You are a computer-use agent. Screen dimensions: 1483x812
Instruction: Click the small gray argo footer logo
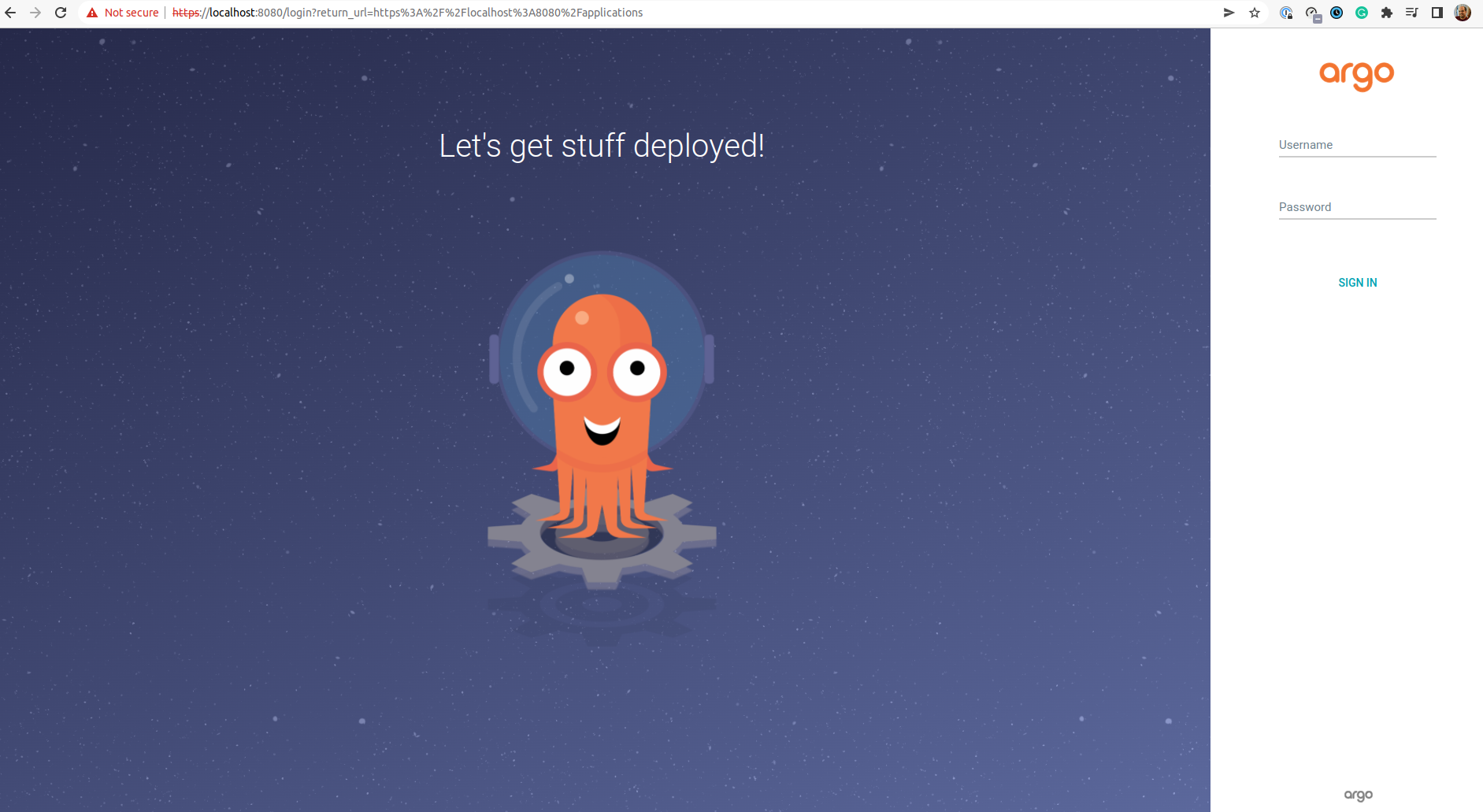pyautogui.click(x=1359, y=795)
